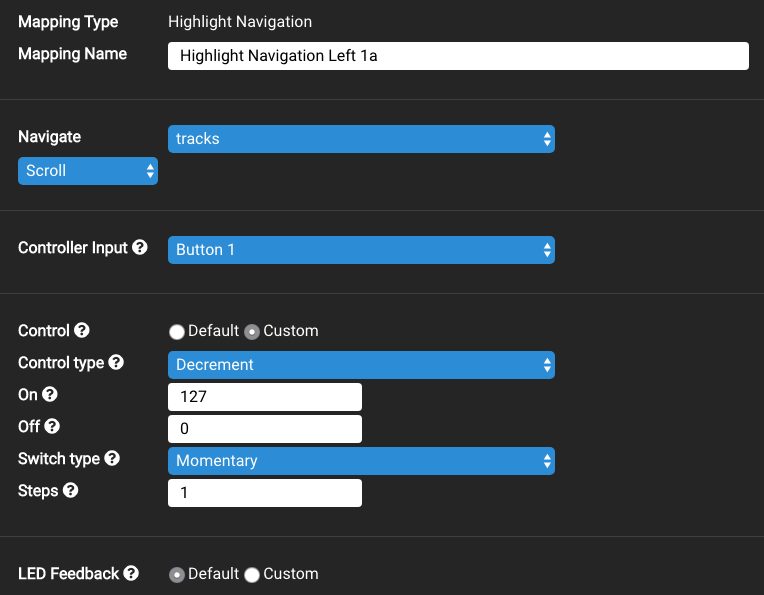Click help icon next to Controller Input
Image resolution: width=764 pixels, height=595 pixels.
coord(140,247)
